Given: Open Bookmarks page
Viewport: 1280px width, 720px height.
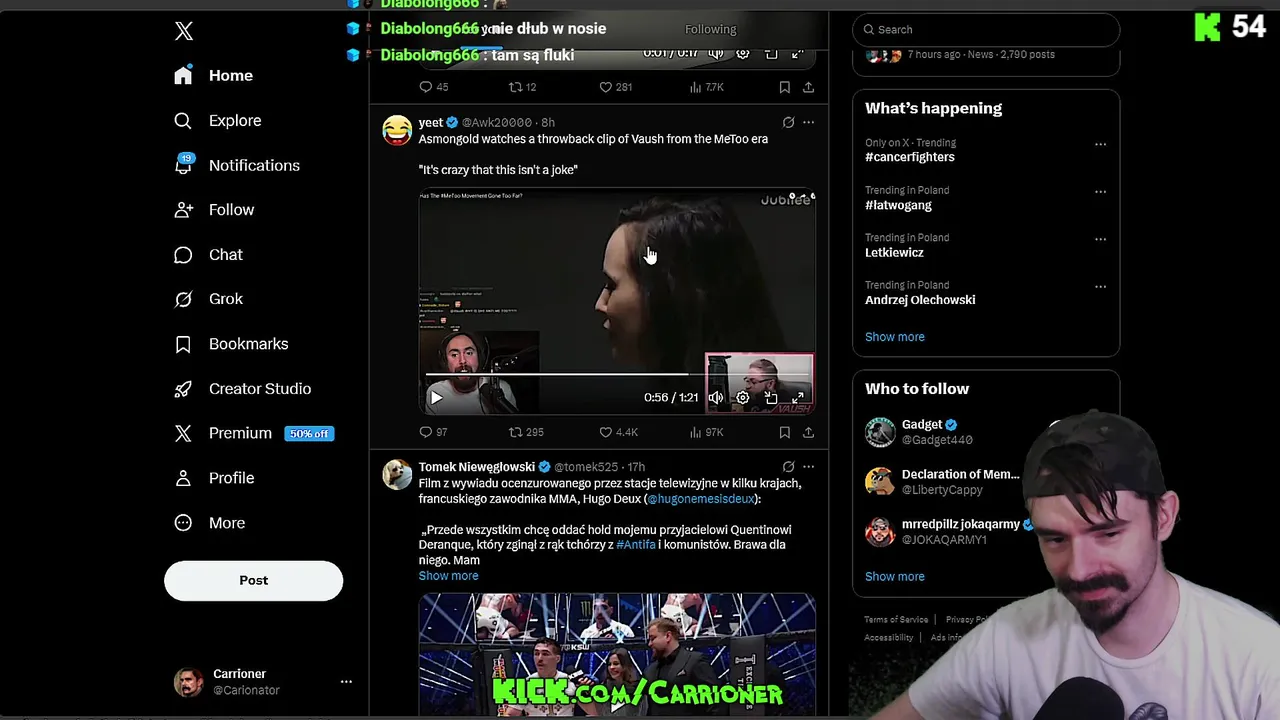Looking at the screenshot, I should pyautogui.click(x=231, y=344).
